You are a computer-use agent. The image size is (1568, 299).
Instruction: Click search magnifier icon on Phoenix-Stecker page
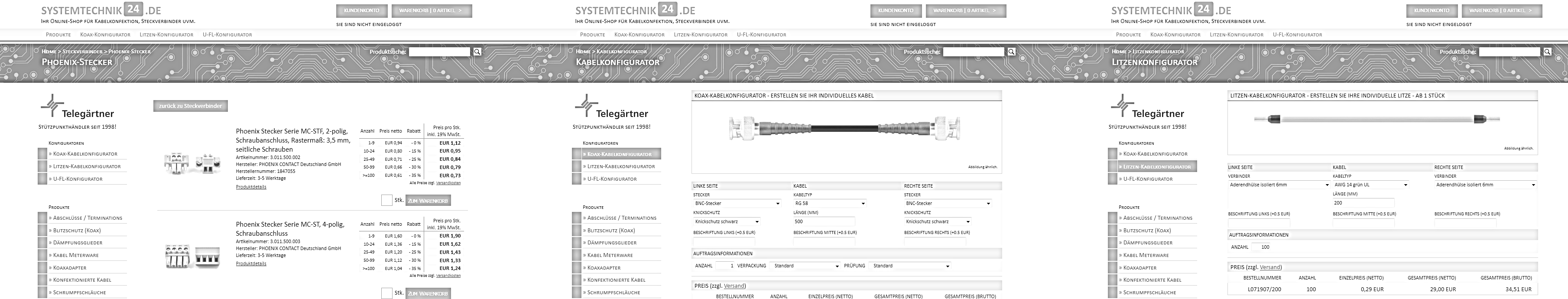point(477,52)
